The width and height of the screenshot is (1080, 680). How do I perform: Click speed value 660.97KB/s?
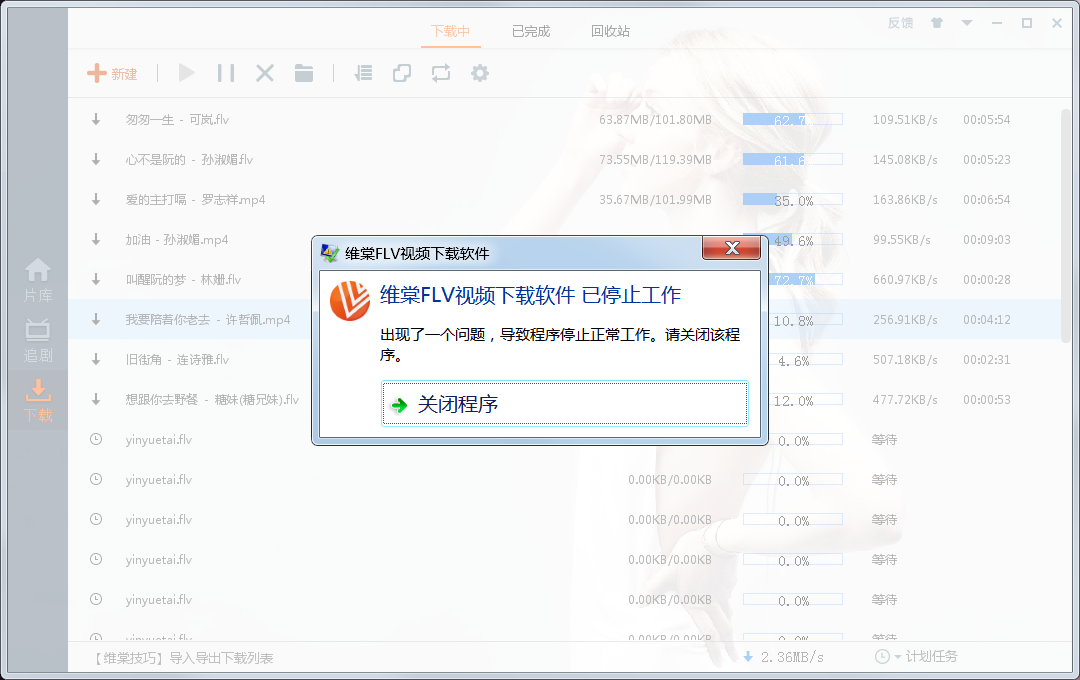(x=905, y=280)
